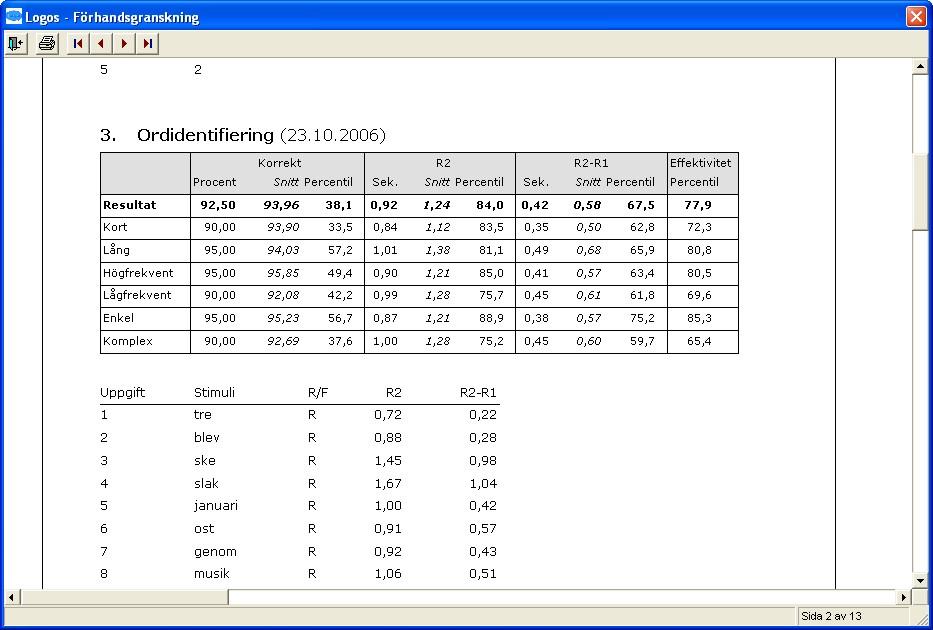
Task: Go to next page arrow button
Action: pyautogui.click(x=124, y=43)
